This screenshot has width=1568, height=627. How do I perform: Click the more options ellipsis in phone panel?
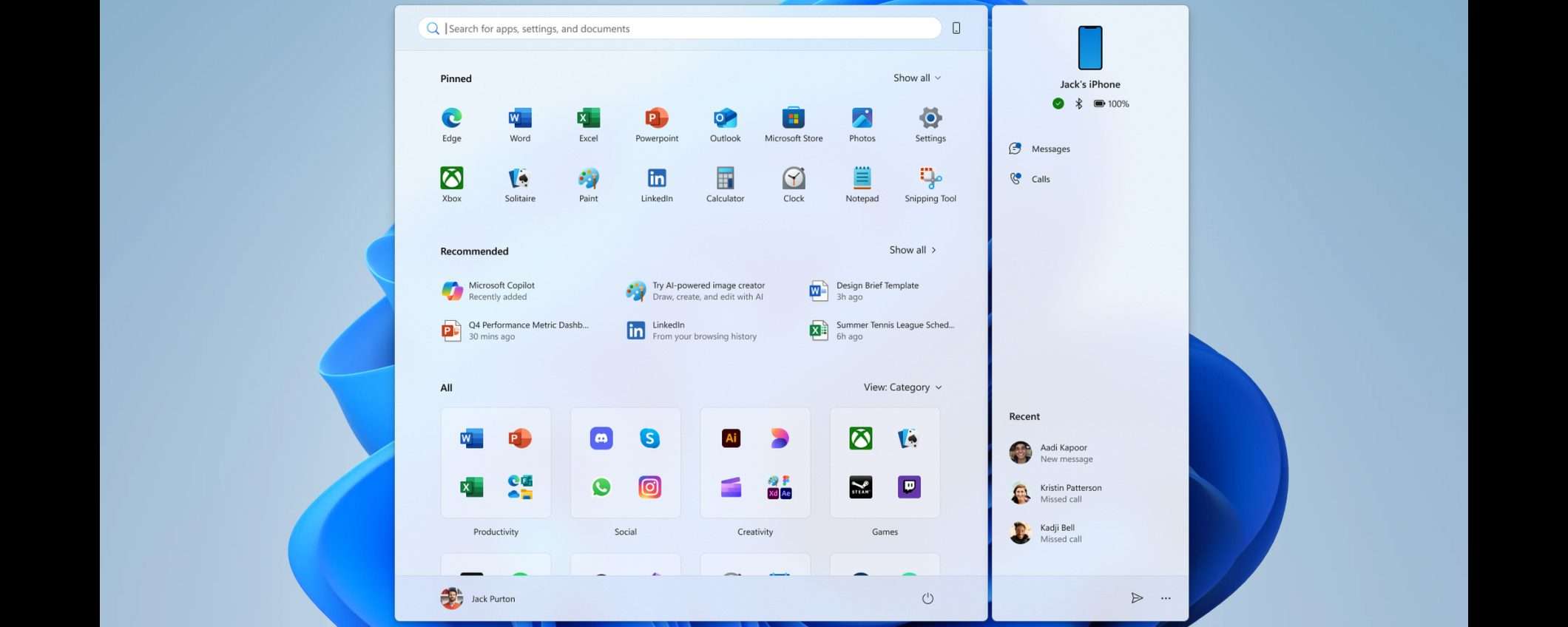(1165, 598)
